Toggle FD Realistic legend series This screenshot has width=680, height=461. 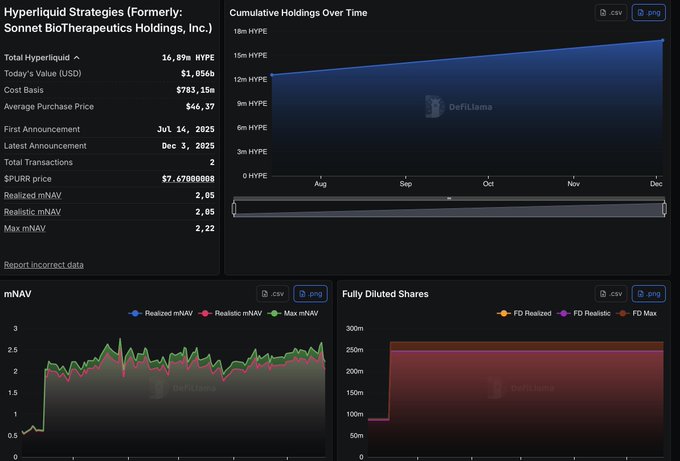coord(584,313)
